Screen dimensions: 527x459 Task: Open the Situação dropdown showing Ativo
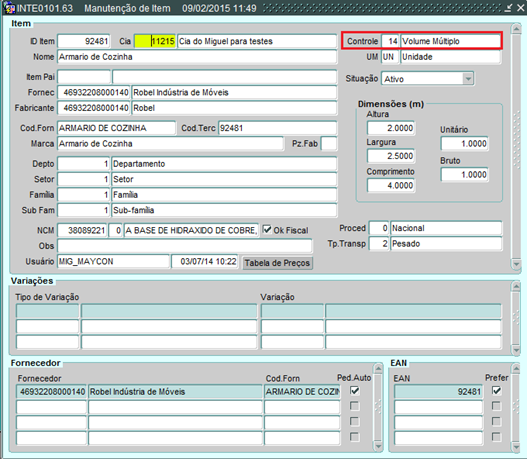(x=468, y=79)
